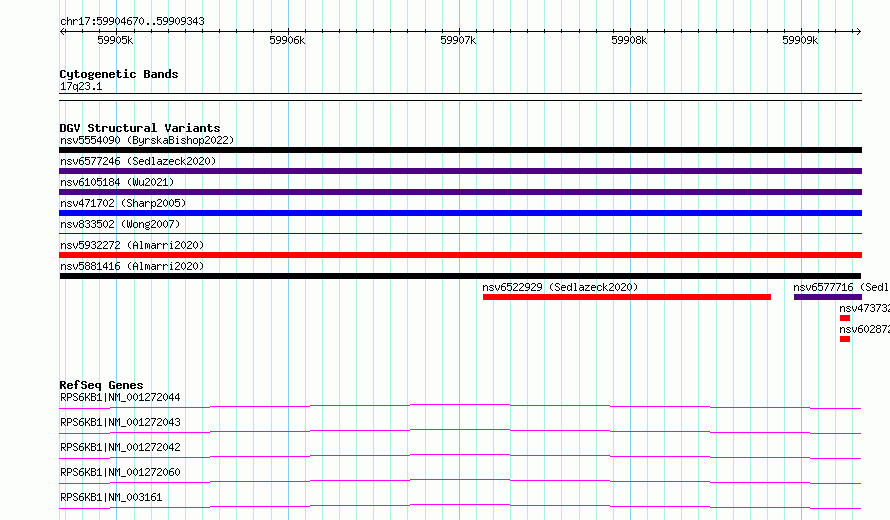Image resolution: width=890 pixels, height=520 pixels.
Task: Open the RPS6KB1|NM_001272043 transcript label
Action: pyautogui.click(x=120, y=422)
